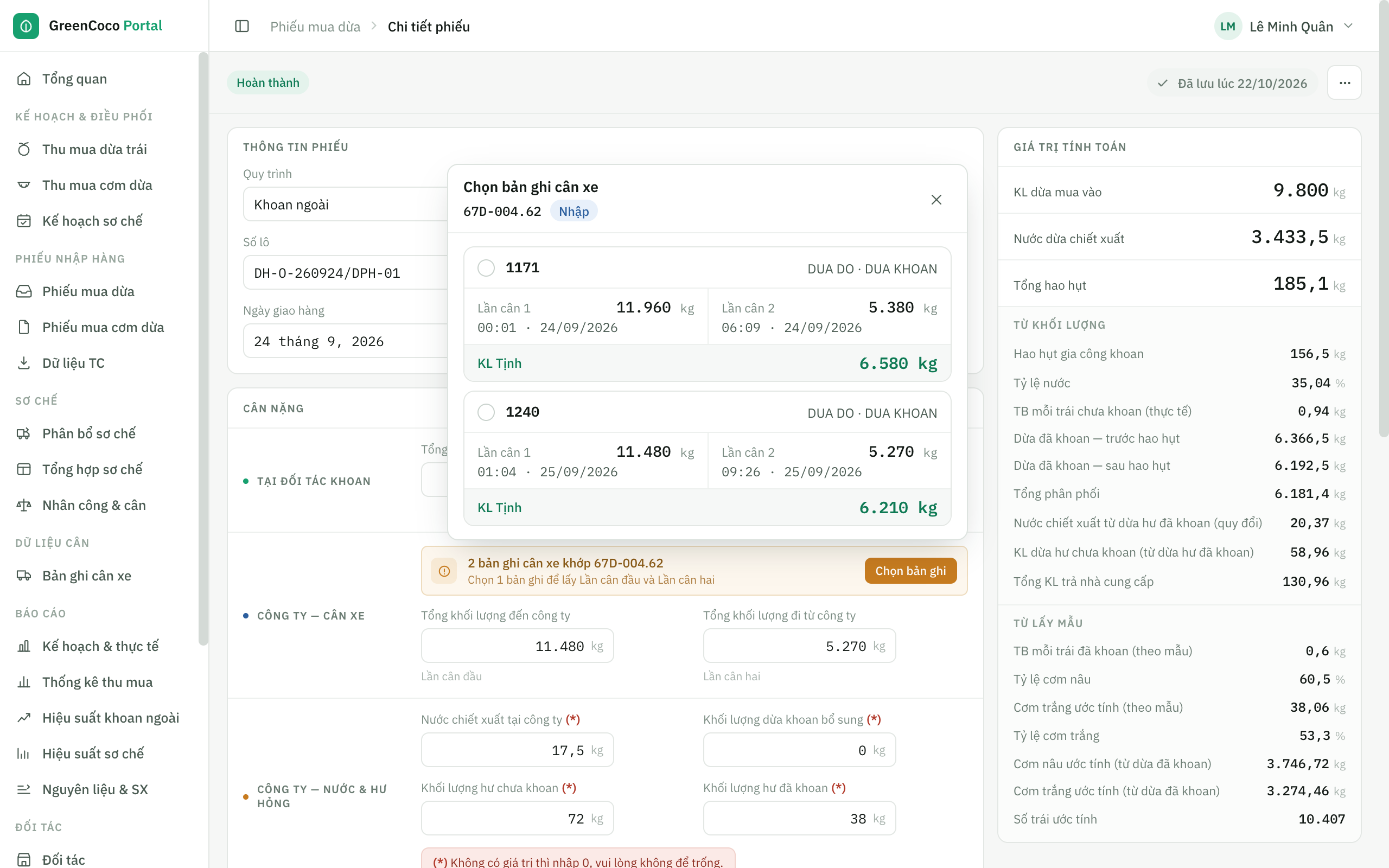1389x868 pixels.
Task: Open Thống kê thu mua chart icon
Action: tap(23, 682)
